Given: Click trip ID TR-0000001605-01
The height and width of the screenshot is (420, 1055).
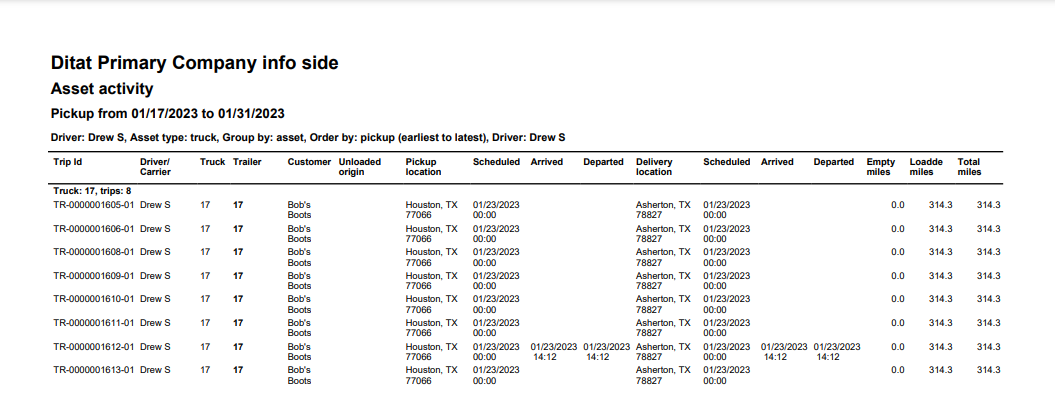Looking at the screenshot, I should click(93, 204).
